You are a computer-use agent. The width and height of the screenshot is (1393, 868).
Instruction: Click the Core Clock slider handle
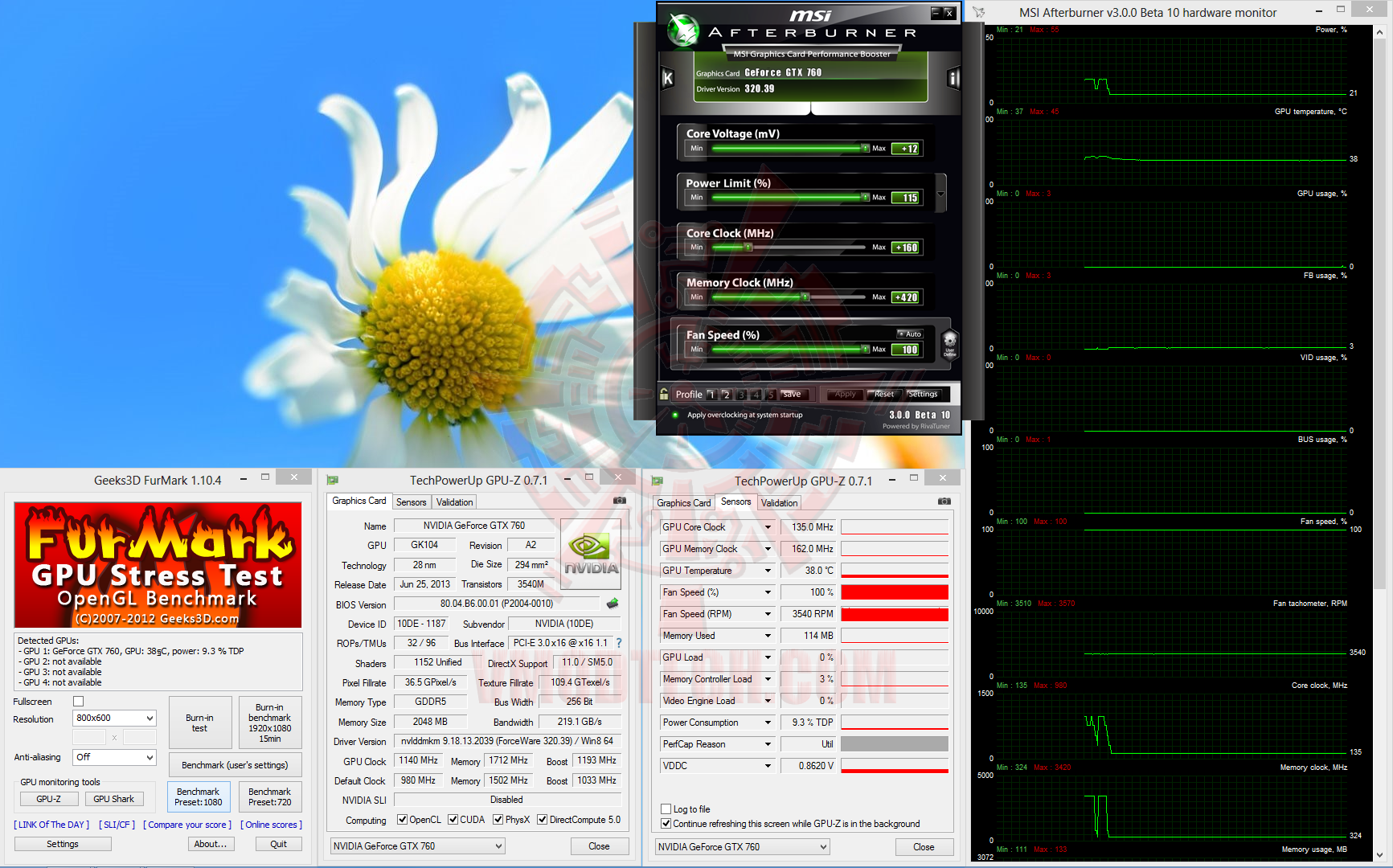pyautogui.click(x=748, y=248)
